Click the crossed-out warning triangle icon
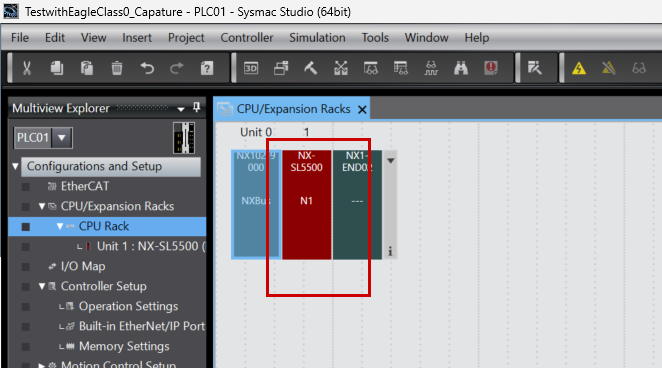The image size is (662, 368). tap(609, 68)
